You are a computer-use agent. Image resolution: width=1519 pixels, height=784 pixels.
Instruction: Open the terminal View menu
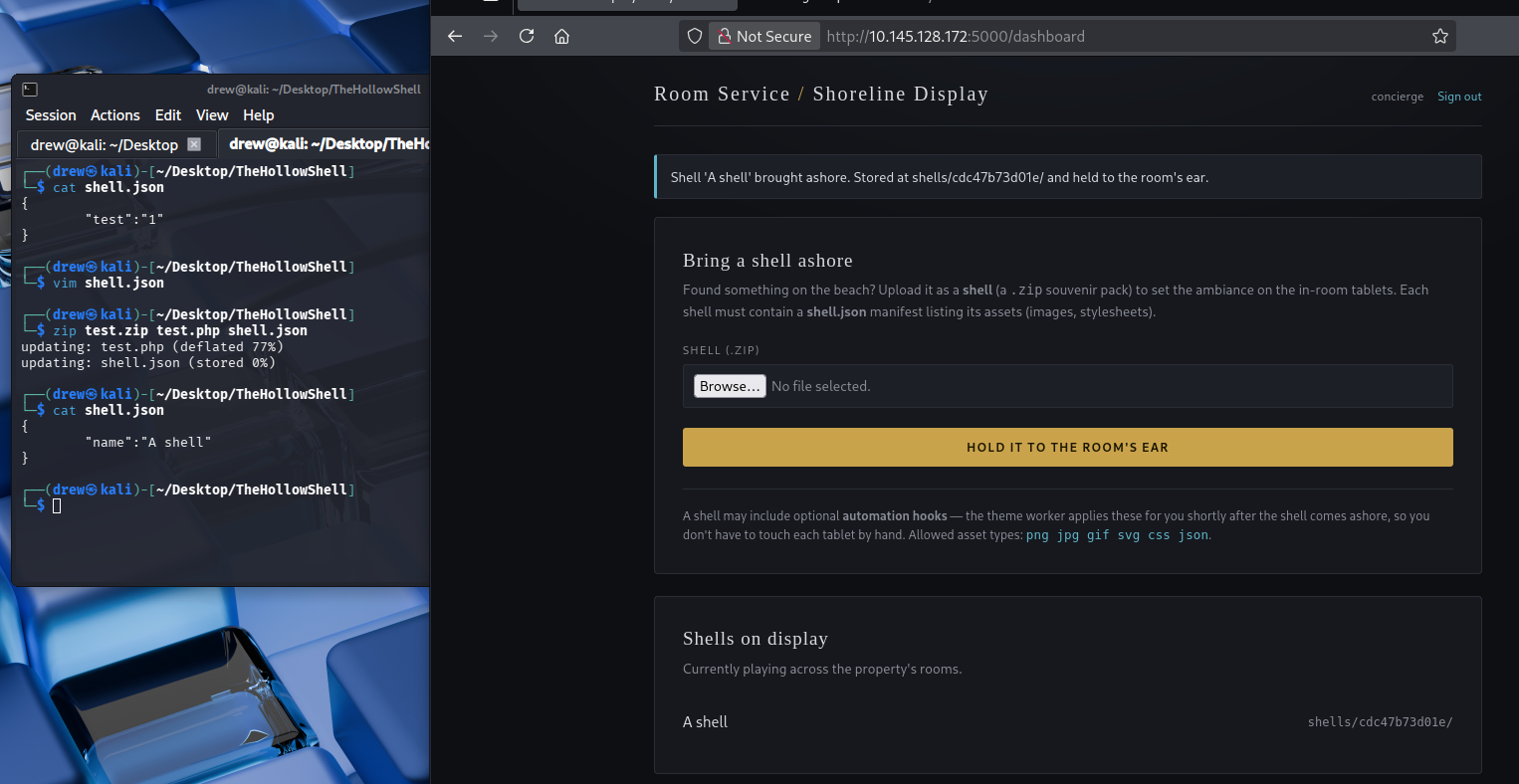pos(212,115)
